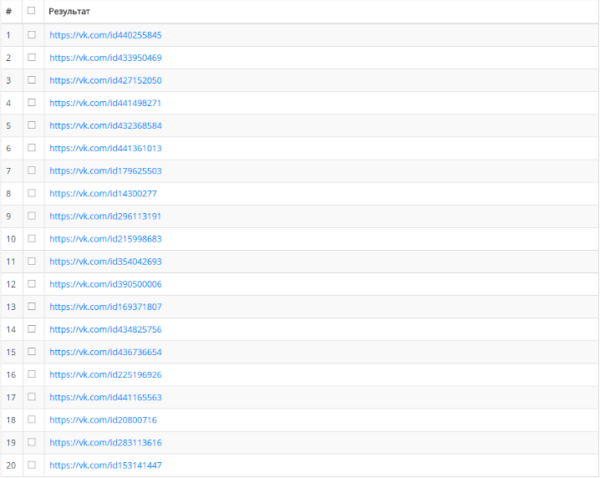Open link https://vk.com/id296113191
600x478 pixels.
click(105, 216)
